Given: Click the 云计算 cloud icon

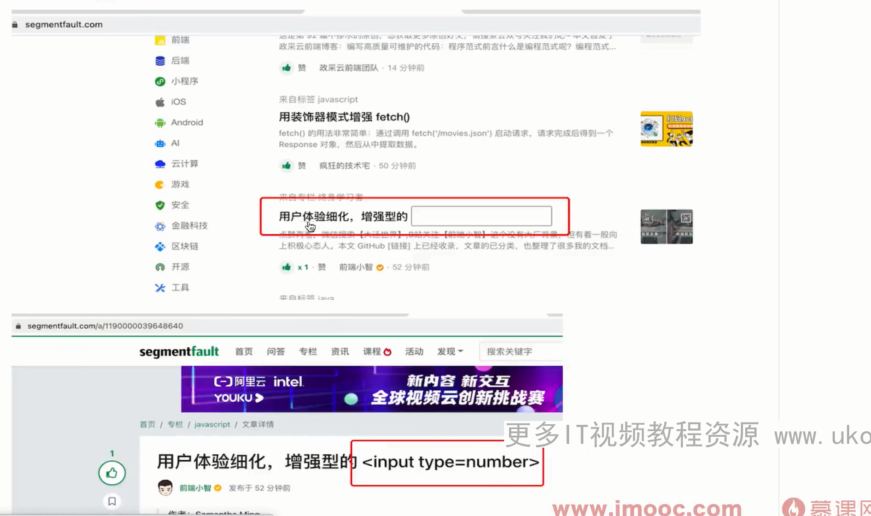Looking at the screenshot, I should (x=160, y=164).
